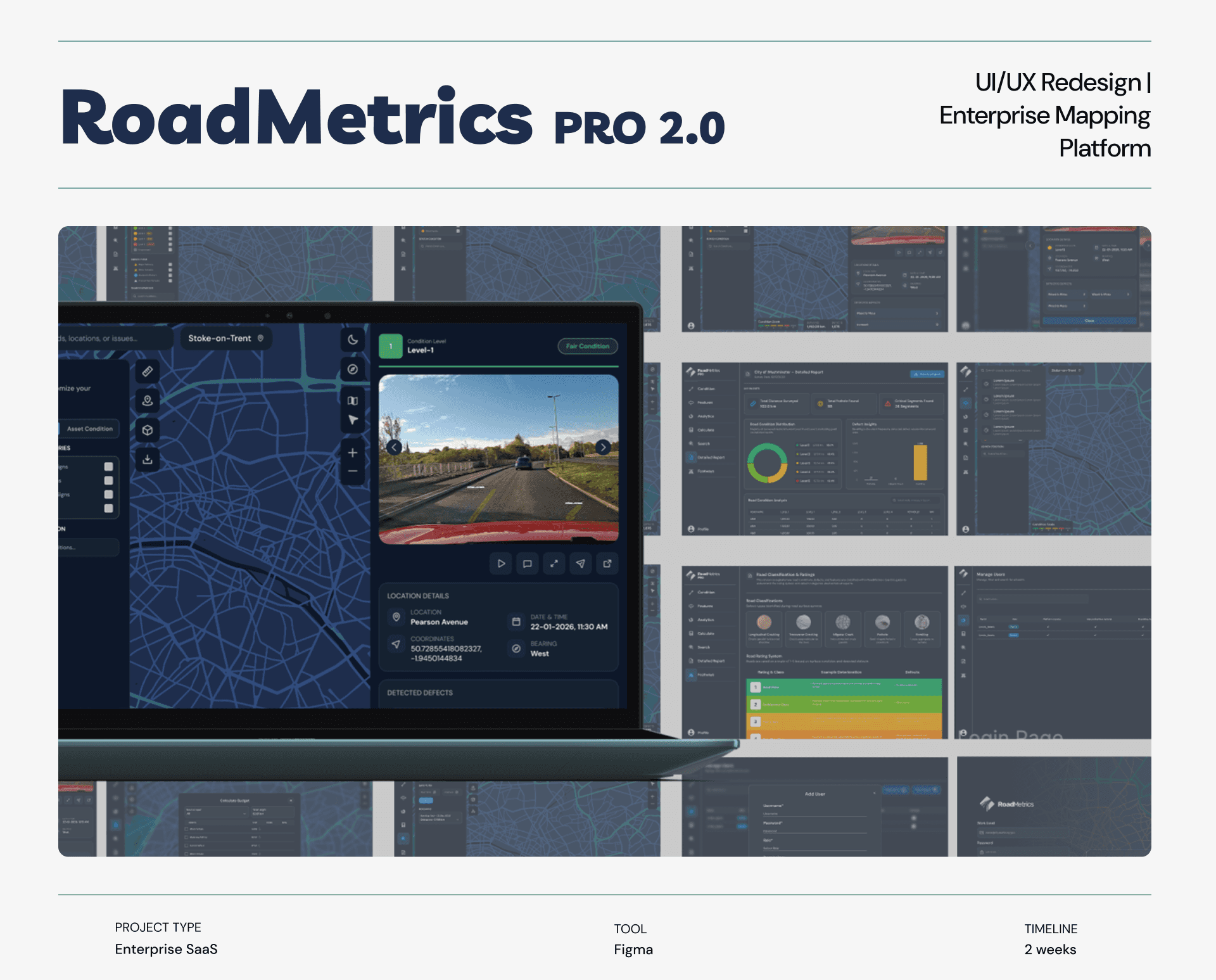The image size is (1216, 980).
Task: Click the green Level-1 condition swatch
Action: tap(391, 346)
